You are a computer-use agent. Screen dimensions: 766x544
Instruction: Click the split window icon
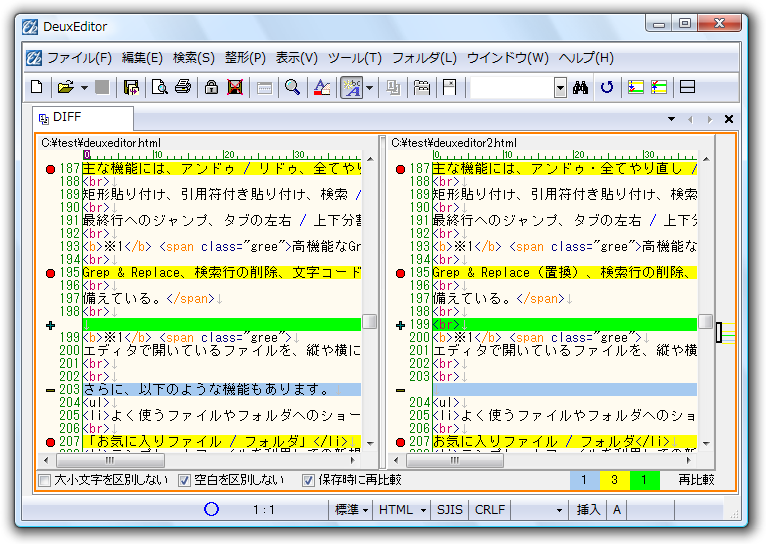coord(687,87)
